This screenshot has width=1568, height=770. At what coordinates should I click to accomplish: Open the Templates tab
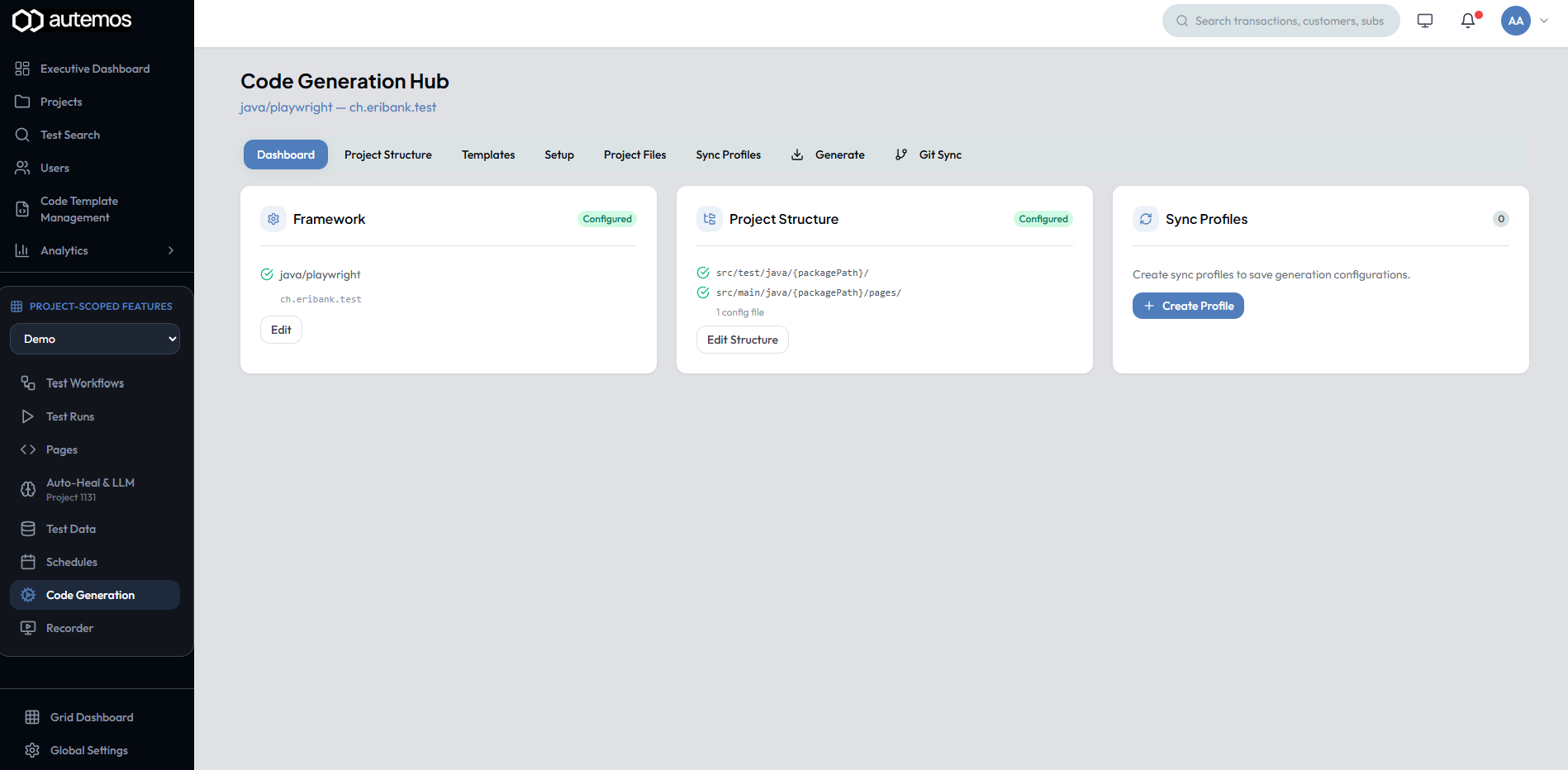[x=488, y=154]
